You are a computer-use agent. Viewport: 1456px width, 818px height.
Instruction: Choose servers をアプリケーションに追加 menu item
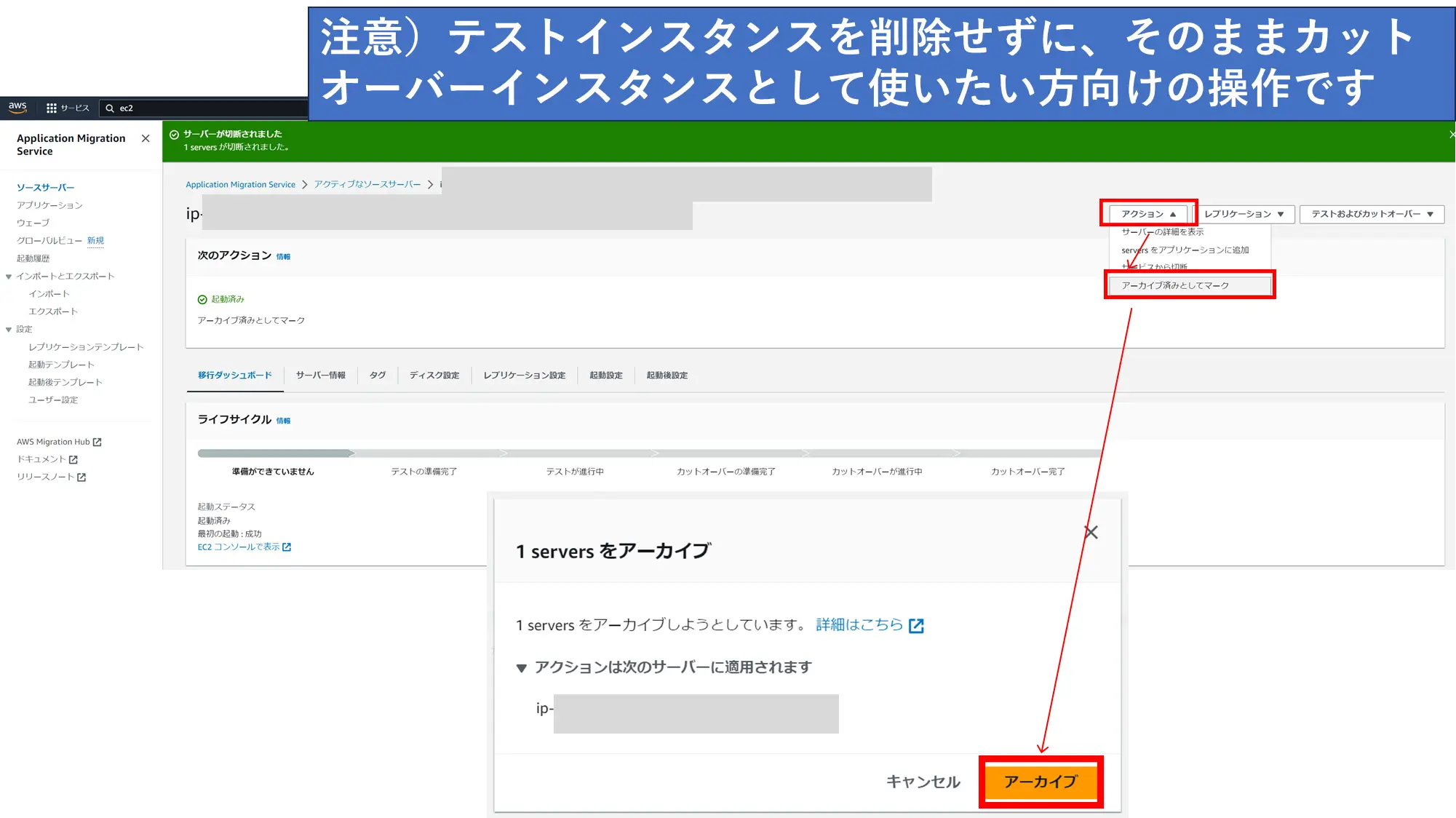click(x=1185, y=250)
